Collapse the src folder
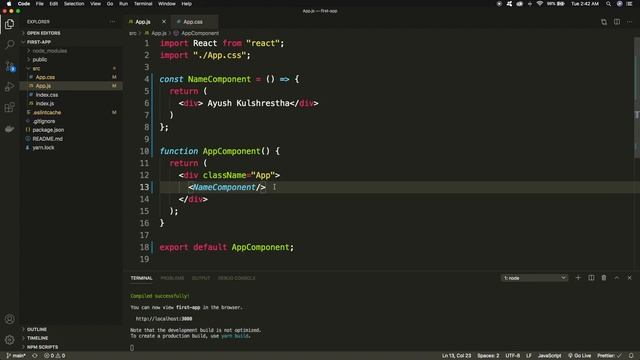The width and height of the screenshot is (640, 360). click(36, 69)
